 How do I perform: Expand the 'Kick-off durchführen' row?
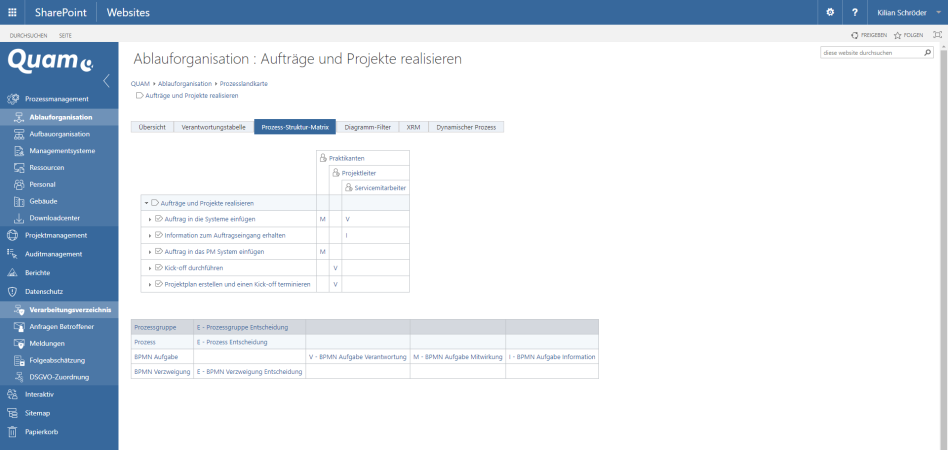point(149,268)
